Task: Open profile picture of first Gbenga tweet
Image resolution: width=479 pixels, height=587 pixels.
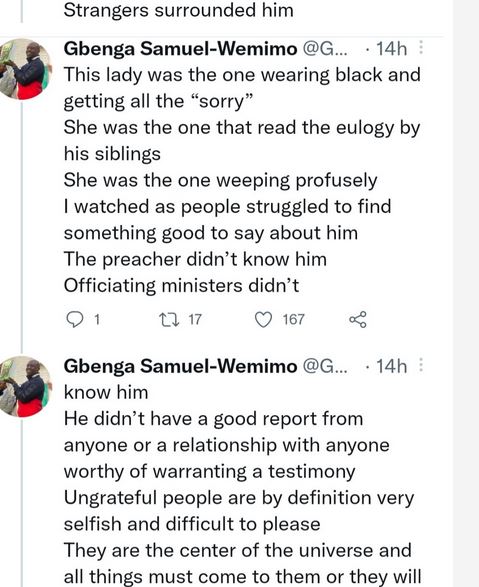Action: pyautogui.click(x=23, y=69)
